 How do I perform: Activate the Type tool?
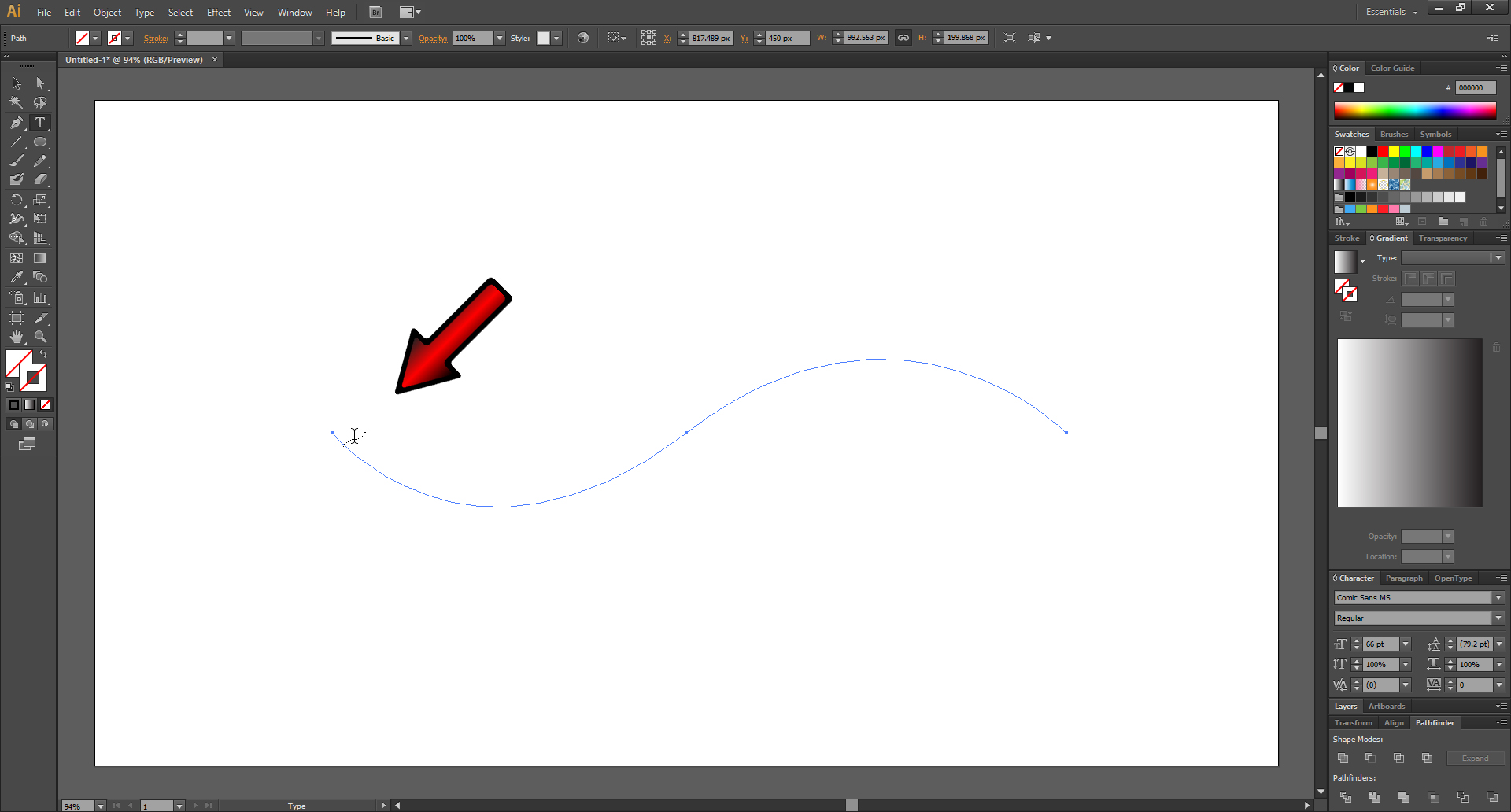40,123
